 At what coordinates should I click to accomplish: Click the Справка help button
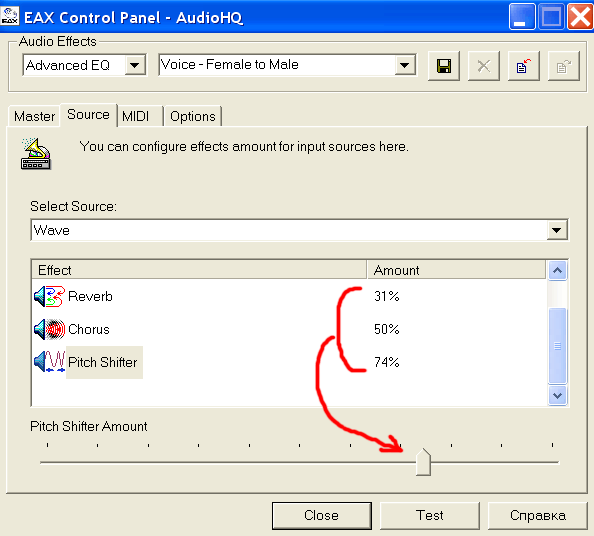(538, 516)
